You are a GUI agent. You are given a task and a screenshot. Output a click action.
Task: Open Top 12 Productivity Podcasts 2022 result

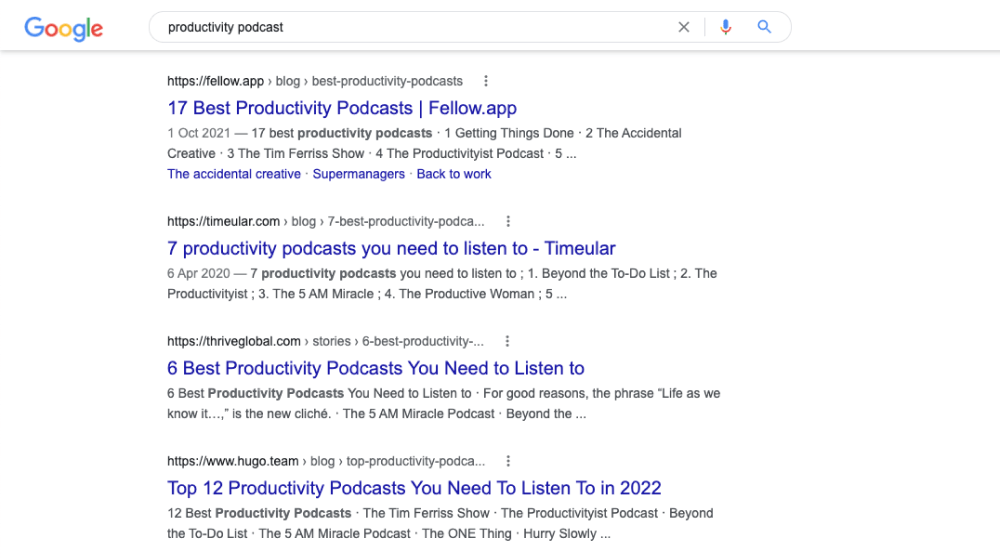point(414,488)
